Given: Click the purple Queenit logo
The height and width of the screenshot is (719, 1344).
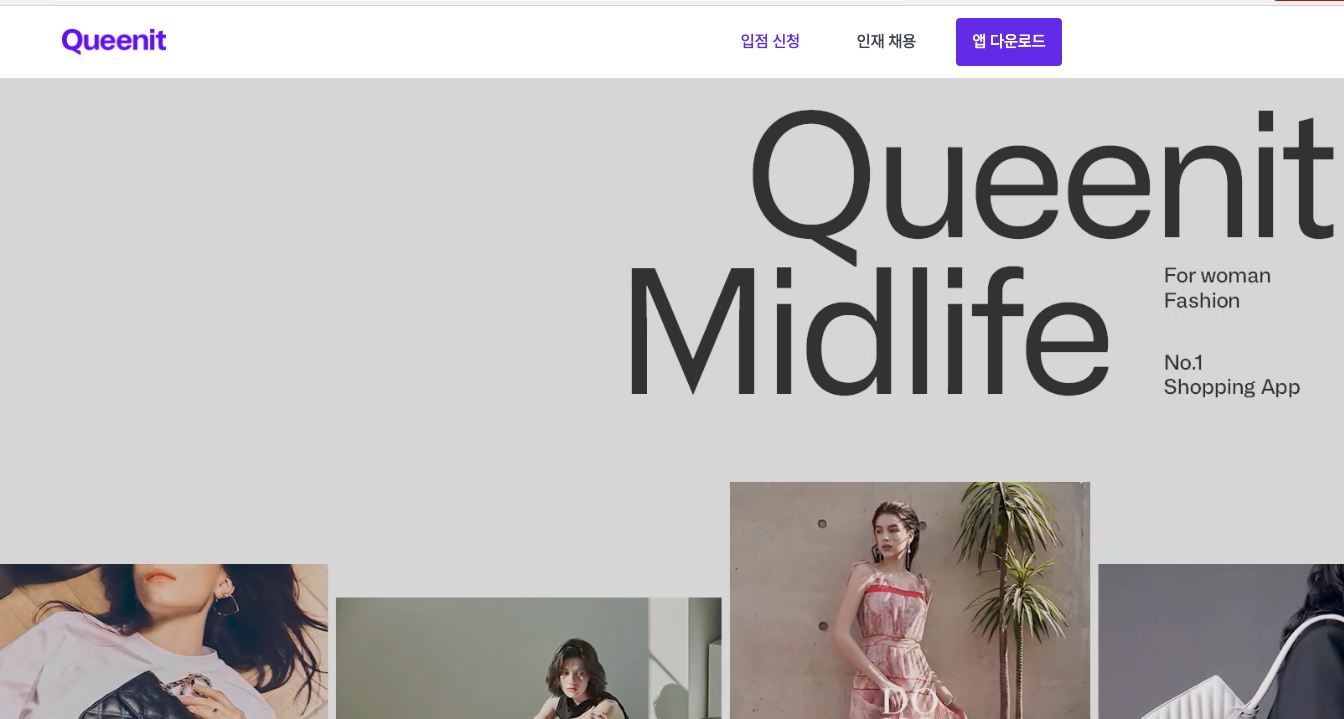Looking at the screenshot, I should click(x=114, y=41).
